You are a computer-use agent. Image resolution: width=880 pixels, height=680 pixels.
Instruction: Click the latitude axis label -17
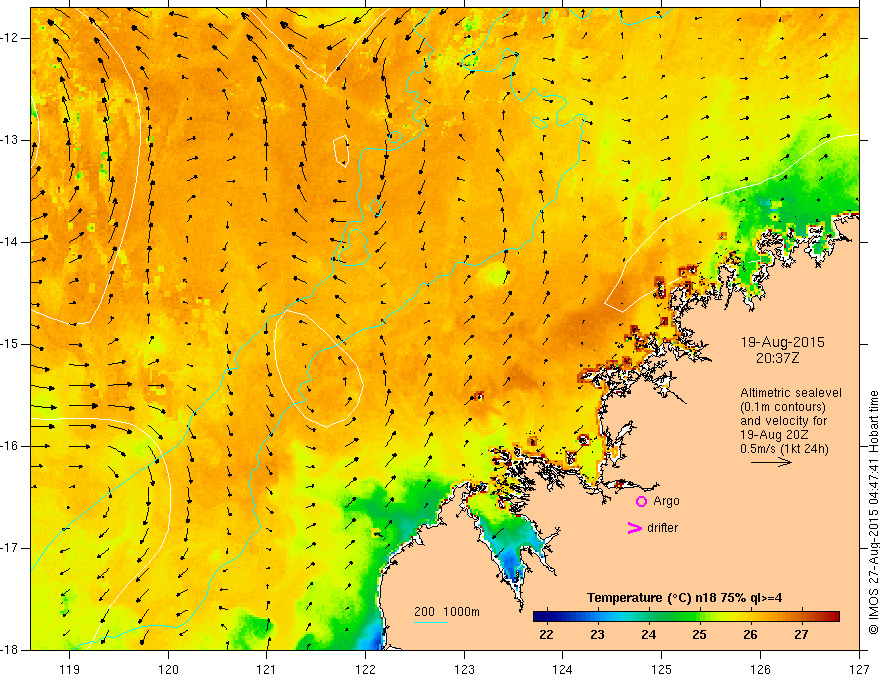[x=10, y=548]
